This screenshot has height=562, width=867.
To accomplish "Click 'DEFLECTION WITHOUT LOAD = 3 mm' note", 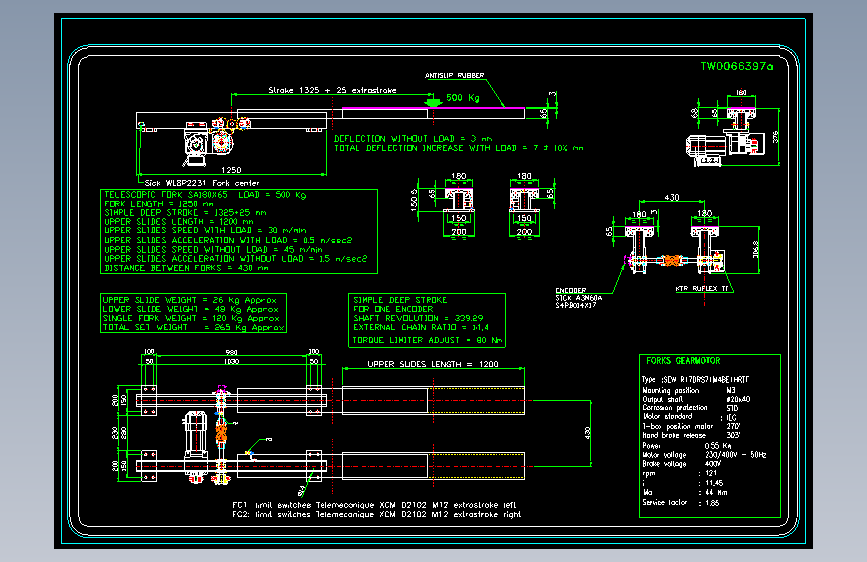I will [413, 139].
